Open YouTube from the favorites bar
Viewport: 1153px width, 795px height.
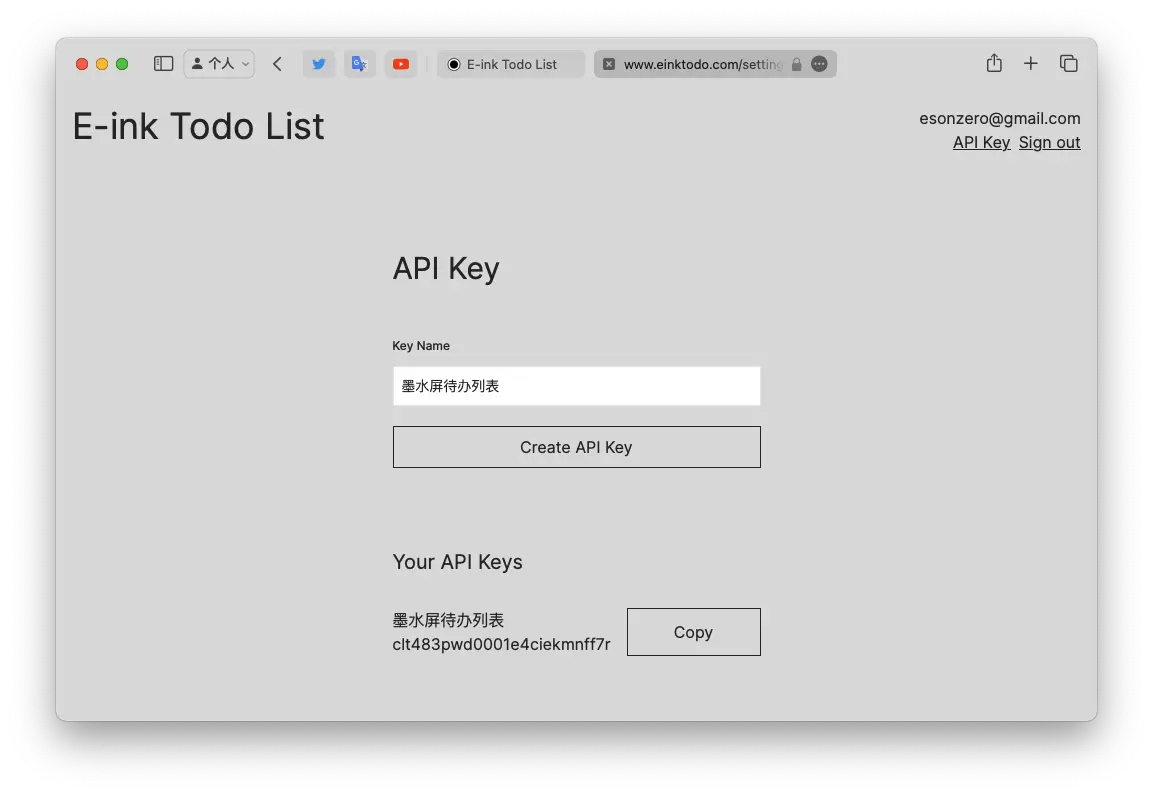400,63
